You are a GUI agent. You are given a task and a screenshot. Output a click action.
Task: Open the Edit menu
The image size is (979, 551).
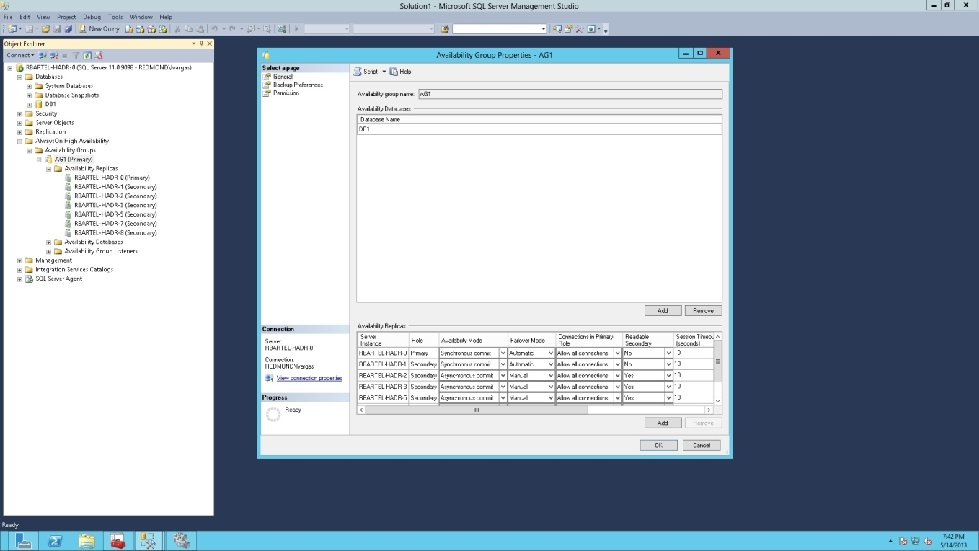coord(25,17)
